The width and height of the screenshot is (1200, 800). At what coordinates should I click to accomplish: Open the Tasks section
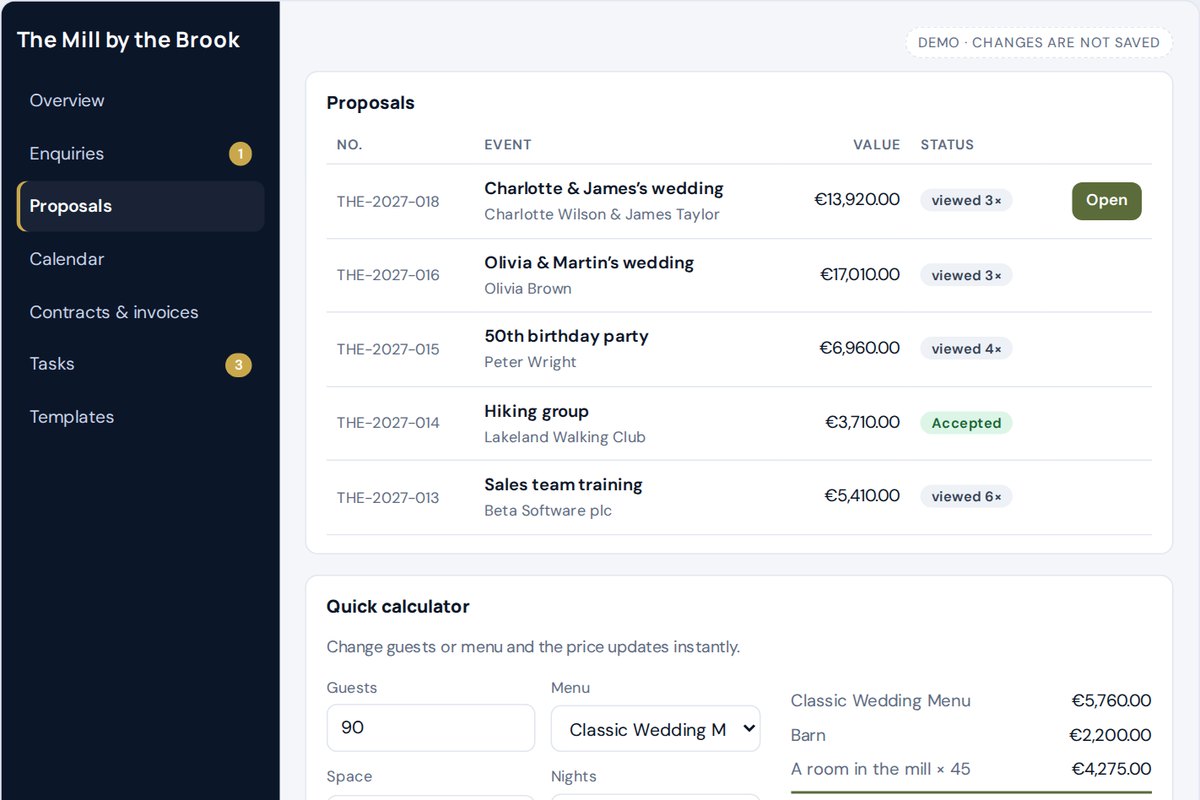coord(140,364)
